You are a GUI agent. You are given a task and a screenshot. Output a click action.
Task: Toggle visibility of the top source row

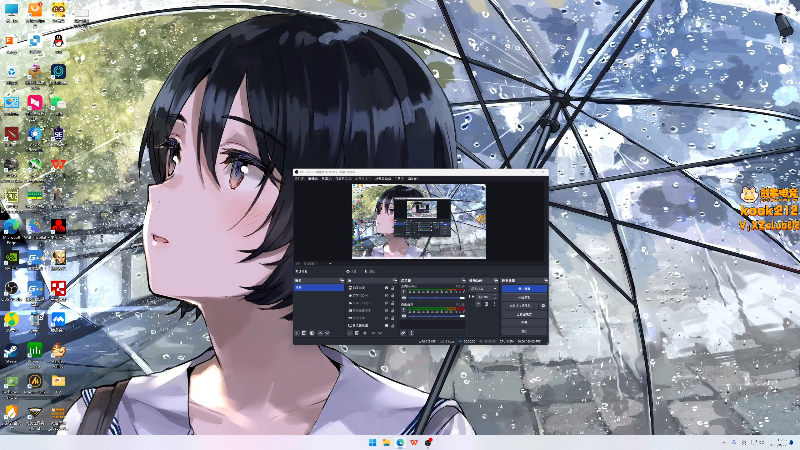click(x=386, y=288)
